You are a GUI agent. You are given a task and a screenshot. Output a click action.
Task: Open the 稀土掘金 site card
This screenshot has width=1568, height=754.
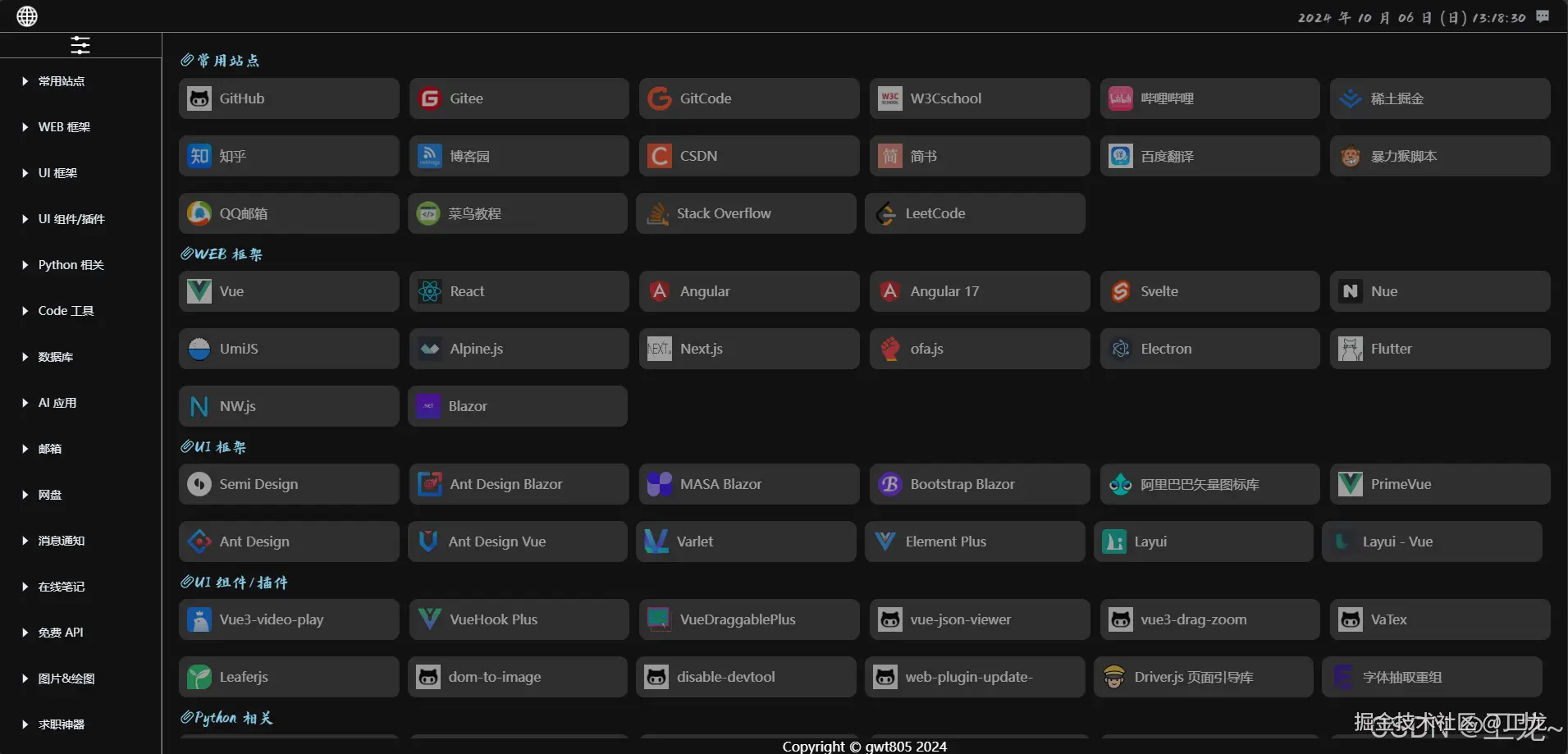(x=1440, y=98)
